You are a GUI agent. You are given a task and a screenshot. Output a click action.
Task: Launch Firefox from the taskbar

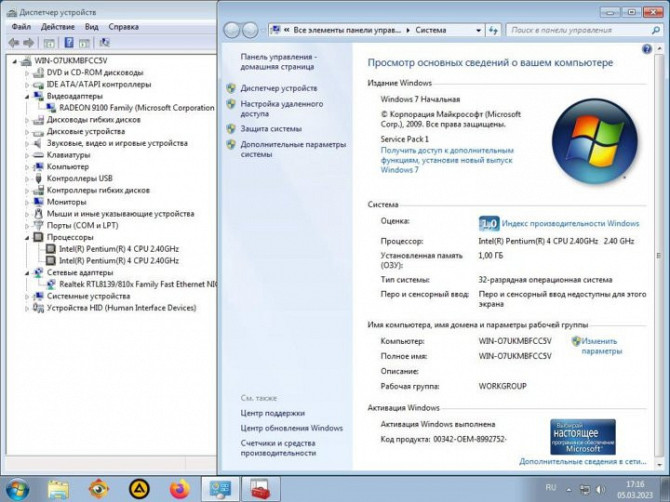180,490
